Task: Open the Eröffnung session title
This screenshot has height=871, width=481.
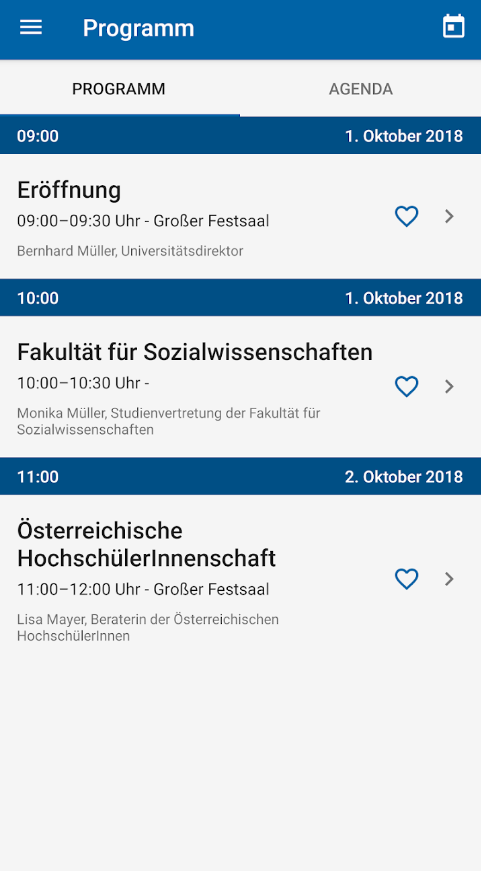Action: [x=69, y=191]
